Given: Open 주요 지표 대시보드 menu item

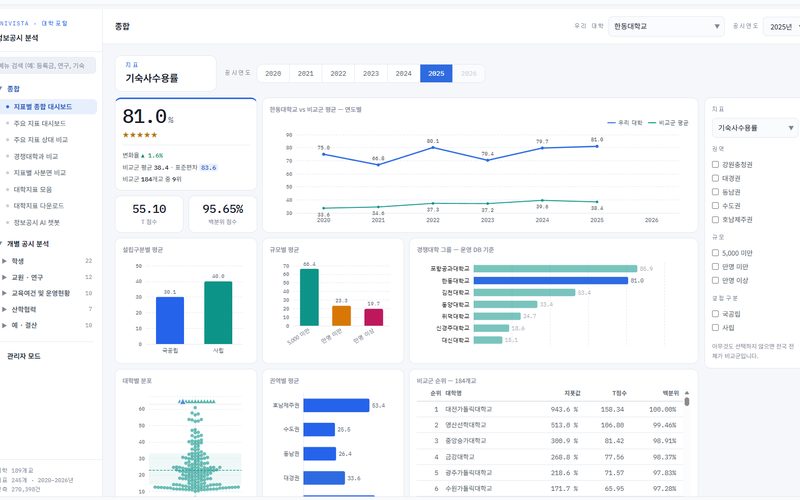Looking at the screenshot, I should 40,123.
